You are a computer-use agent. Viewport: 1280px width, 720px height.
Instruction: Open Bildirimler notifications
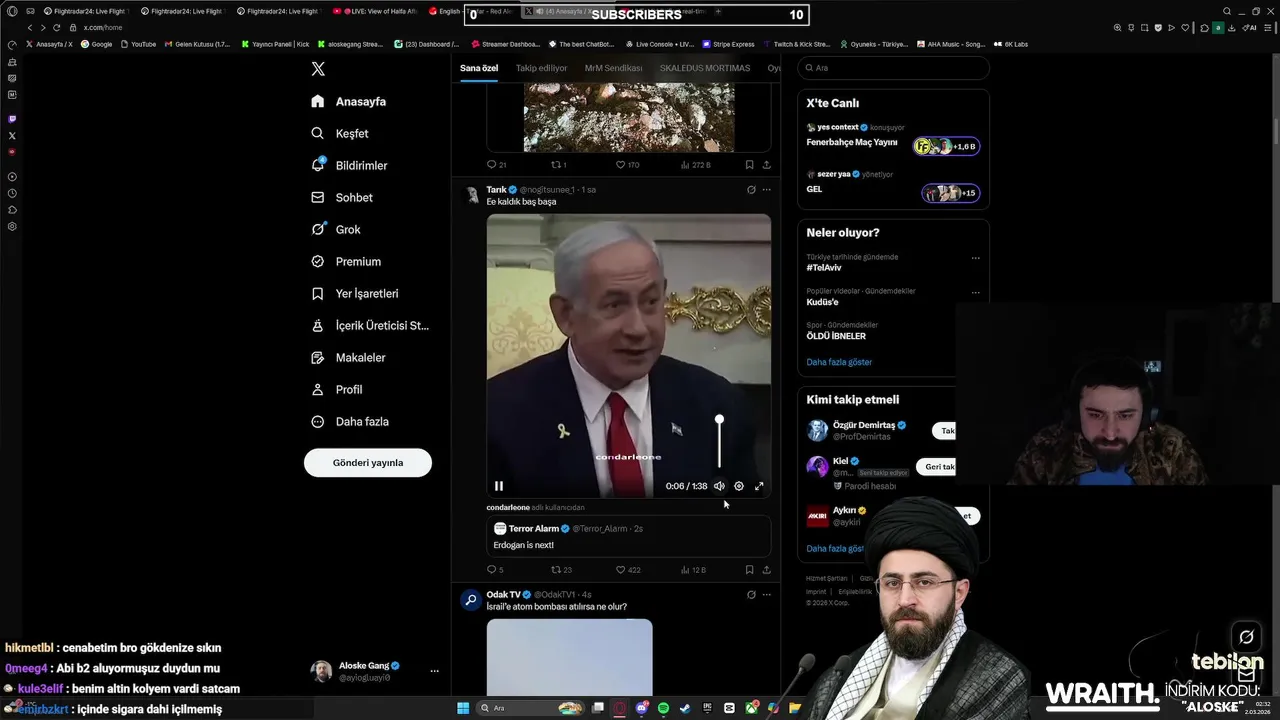(x=348, y=165)
